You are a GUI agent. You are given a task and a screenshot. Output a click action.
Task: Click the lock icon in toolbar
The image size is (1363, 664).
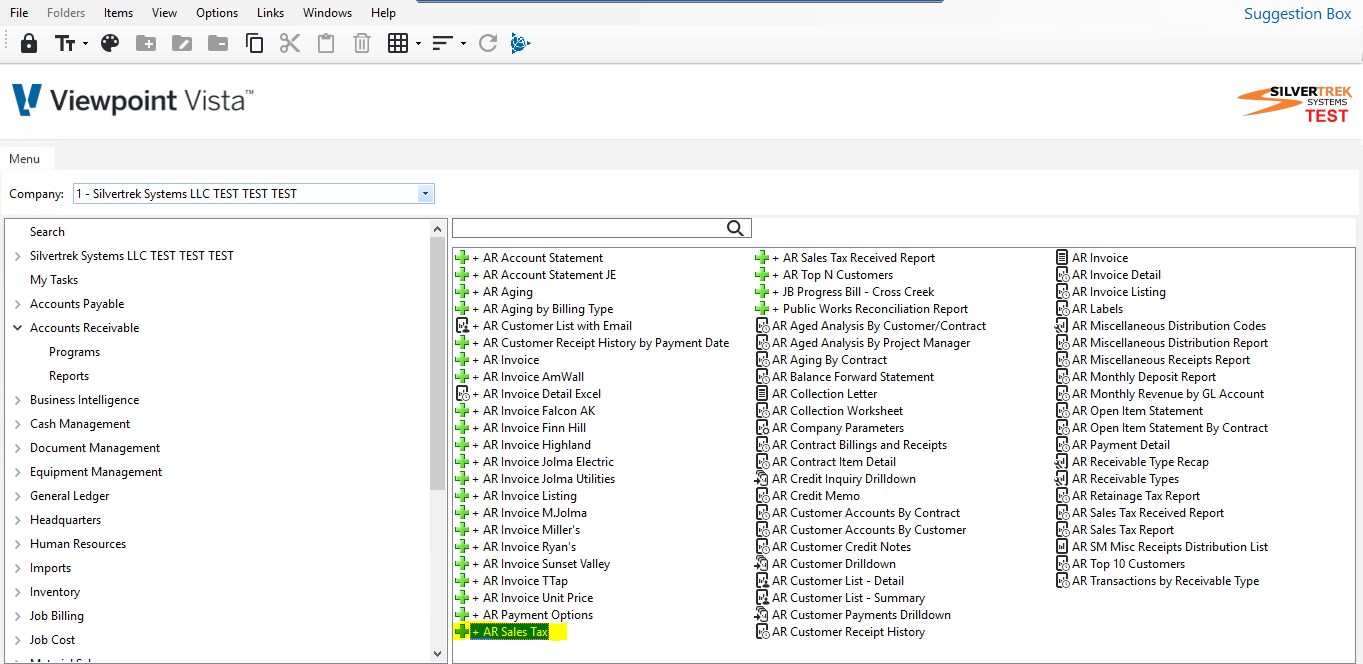[29, 43]
